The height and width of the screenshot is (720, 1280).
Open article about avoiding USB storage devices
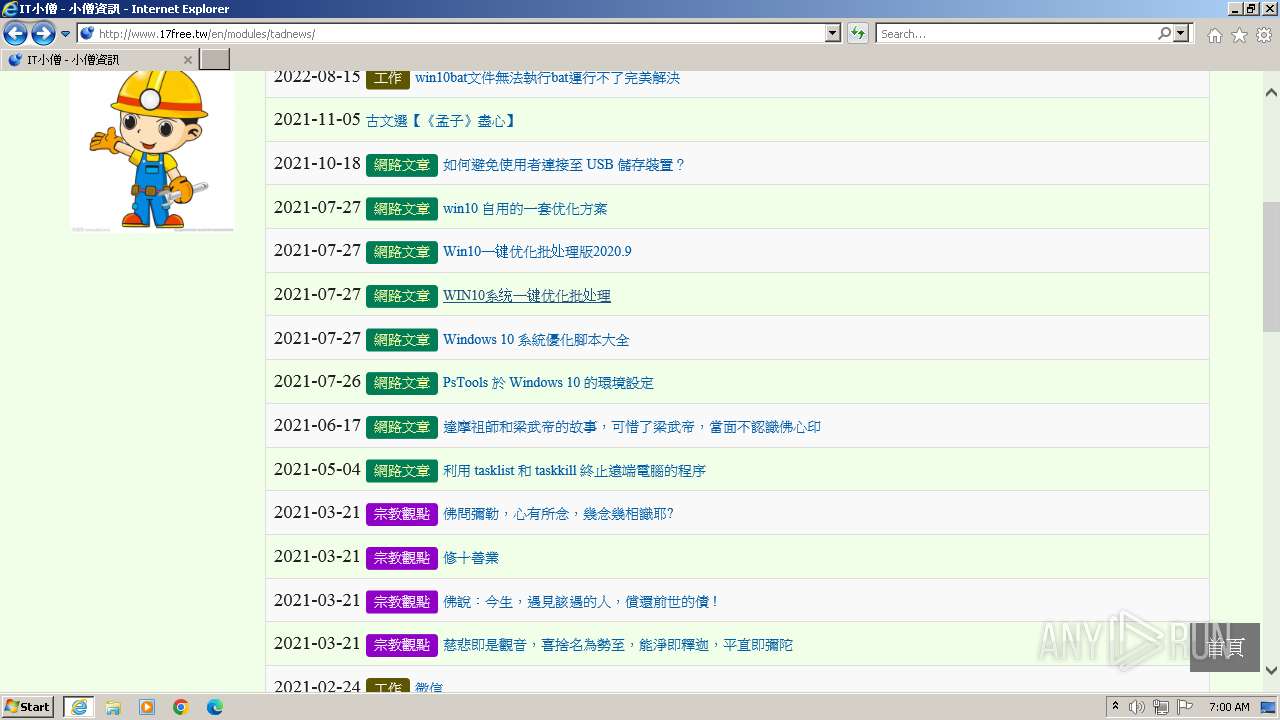pyautogui.click(x=564, y=165)
